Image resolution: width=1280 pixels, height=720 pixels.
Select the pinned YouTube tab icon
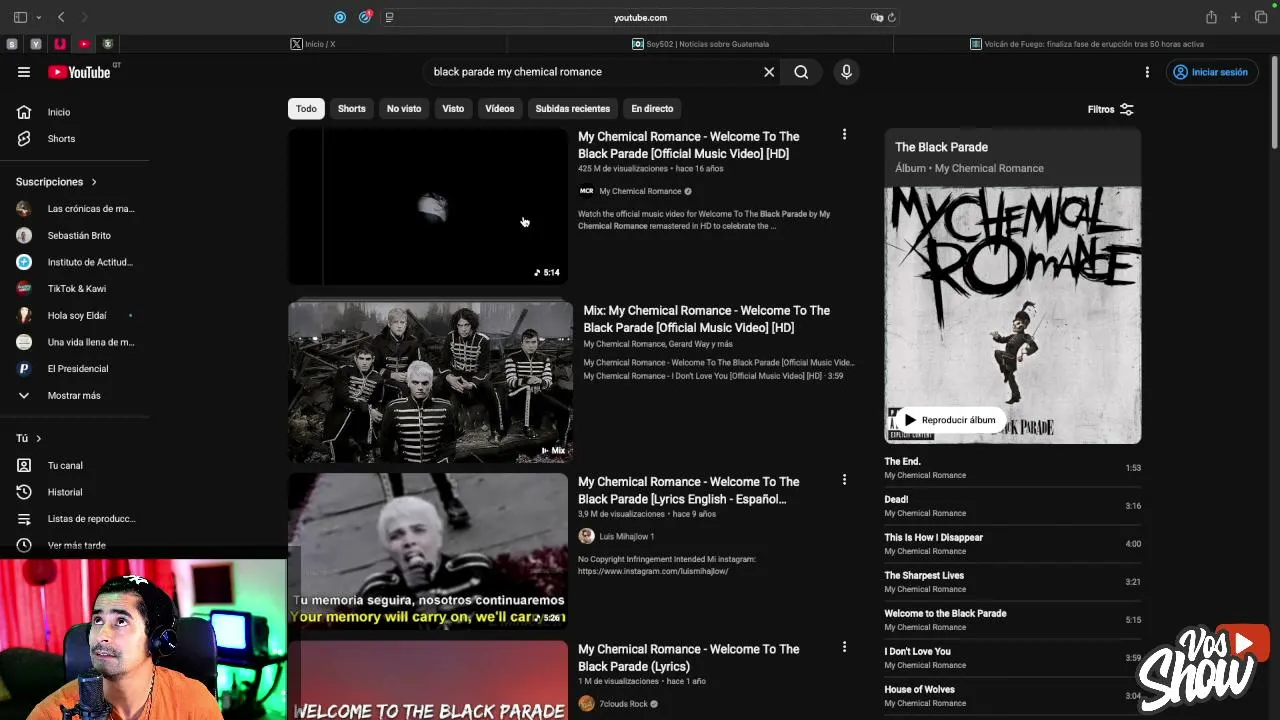click(x=84, y=44)
